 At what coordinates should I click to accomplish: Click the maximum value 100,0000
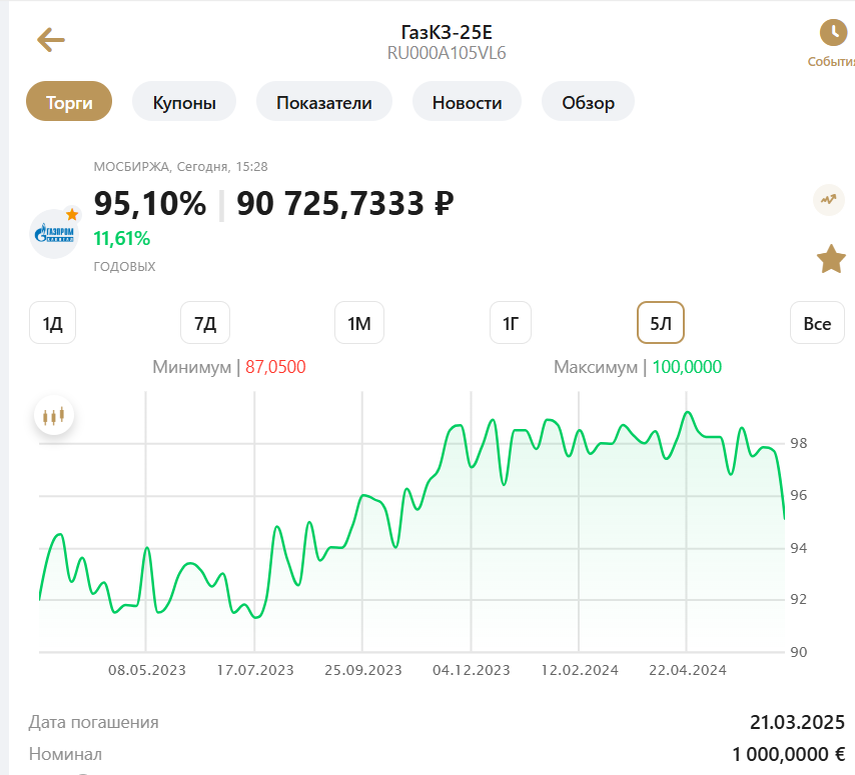(x=687, y=367)
